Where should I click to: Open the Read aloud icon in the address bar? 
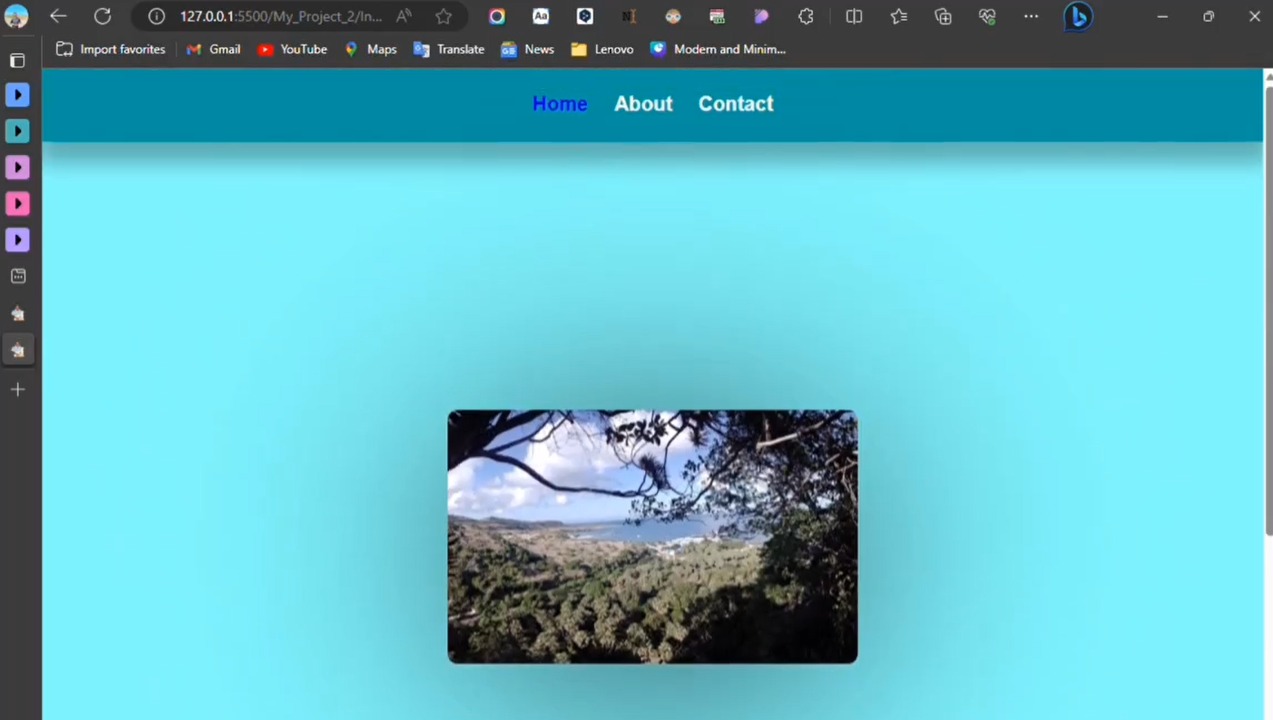click(x=403, y=16)
